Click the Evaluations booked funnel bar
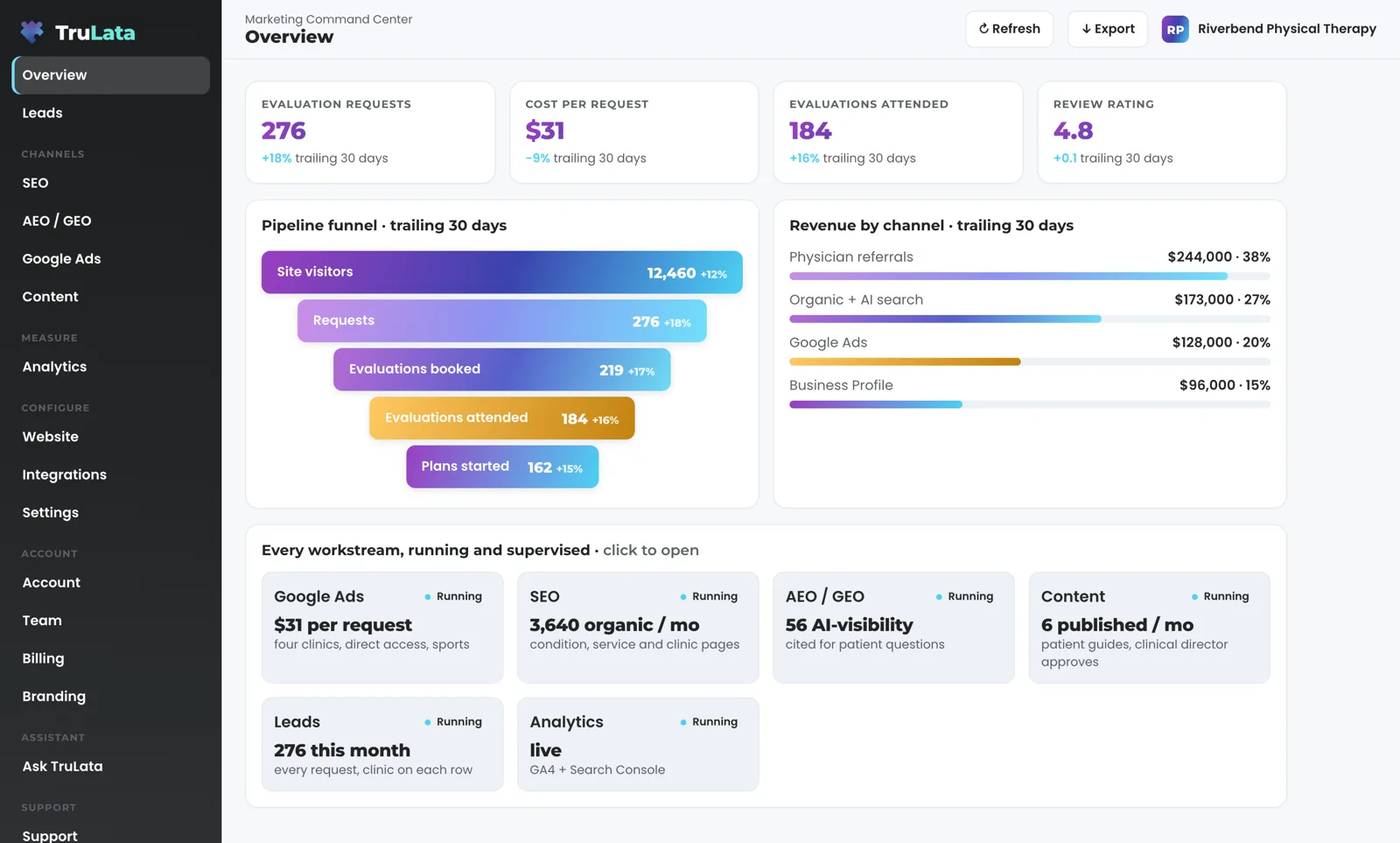This screenshot has width=1400, height=843. 502,369
